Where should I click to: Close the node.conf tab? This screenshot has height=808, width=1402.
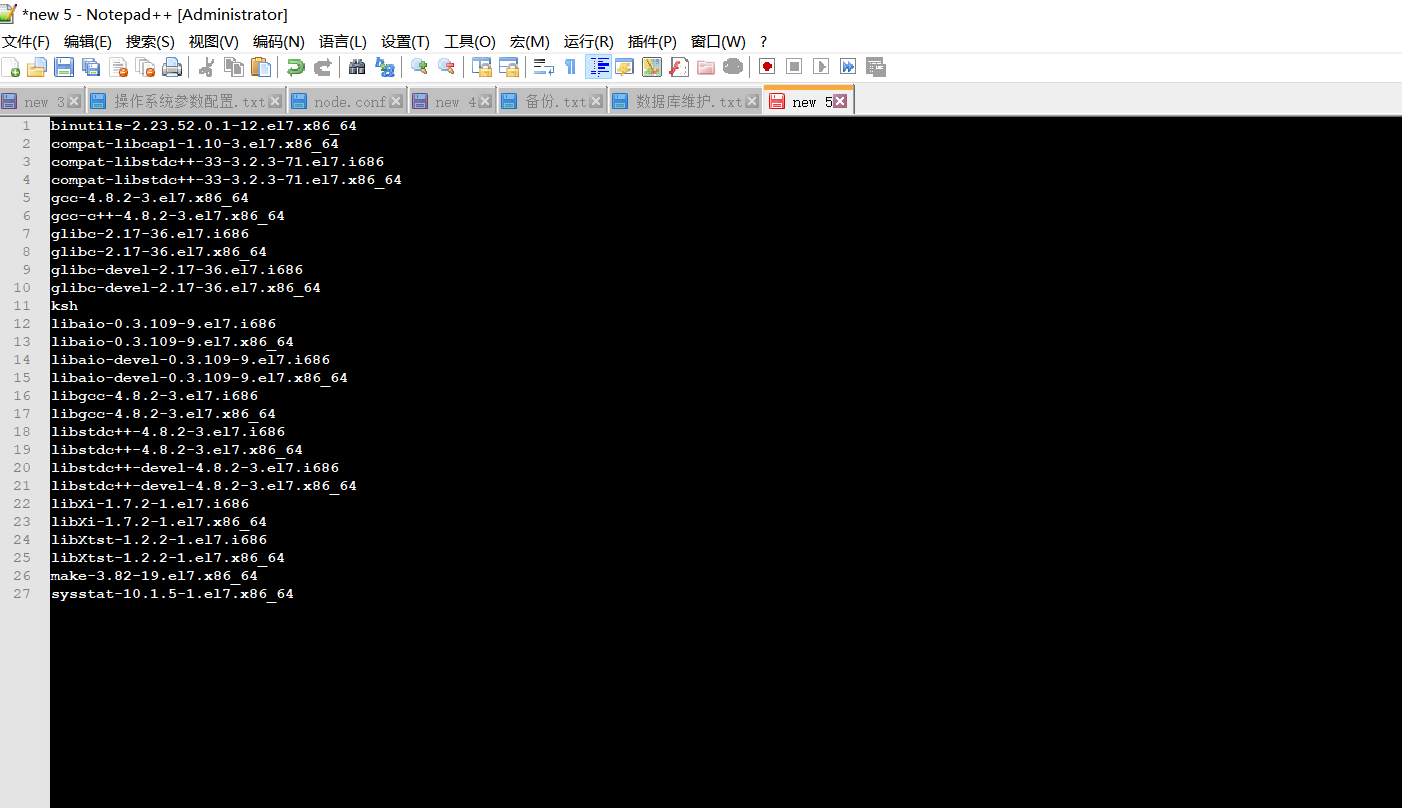tap(396, 101)
